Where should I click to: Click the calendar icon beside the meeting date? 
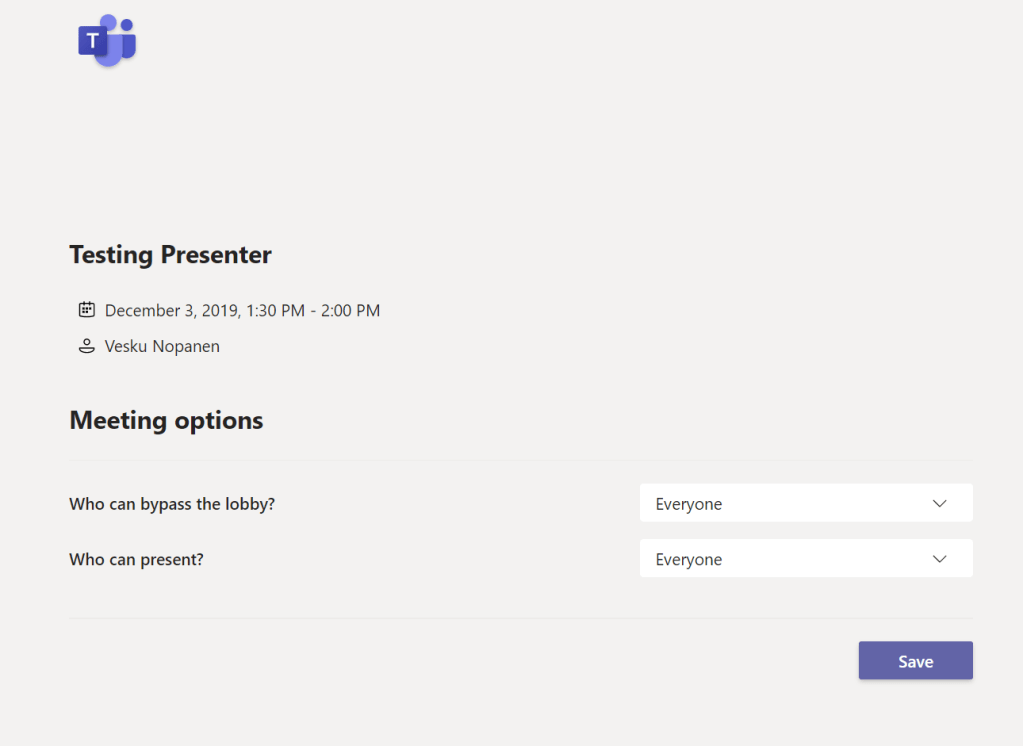point(86,310)
